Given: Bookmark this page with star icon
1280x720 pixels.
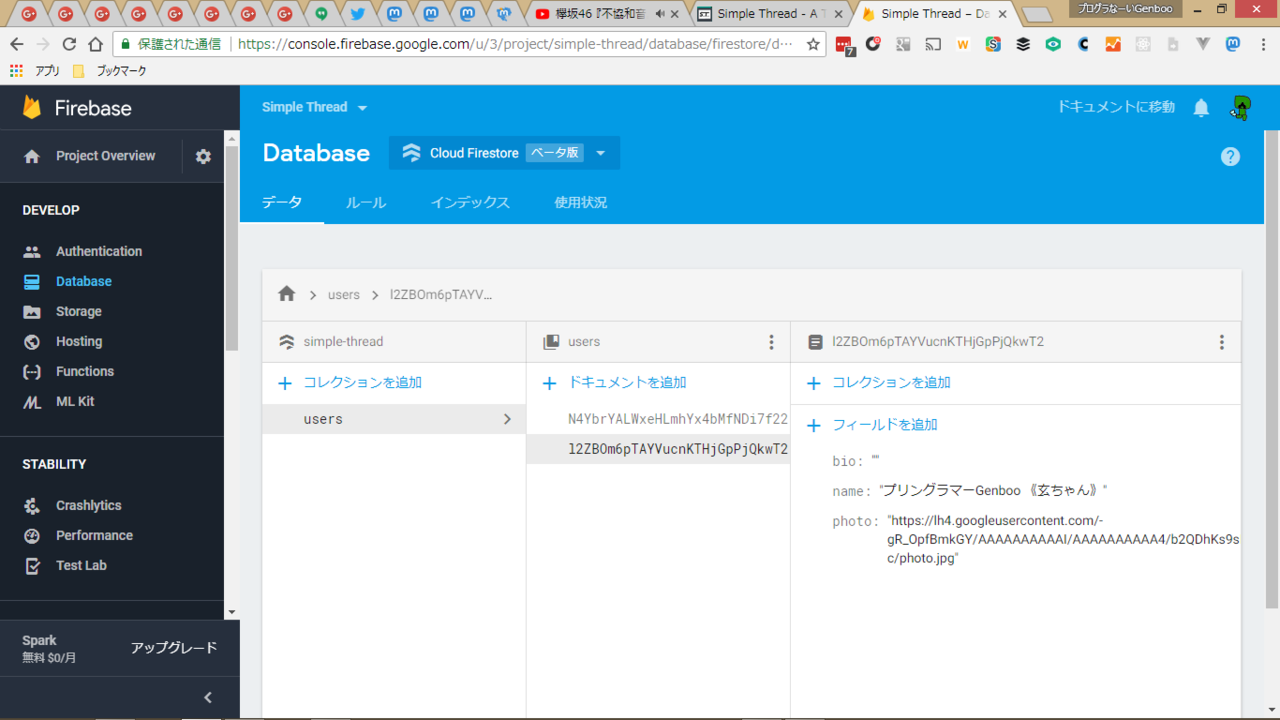Looking at the screenshot, I should coord(813,44).
